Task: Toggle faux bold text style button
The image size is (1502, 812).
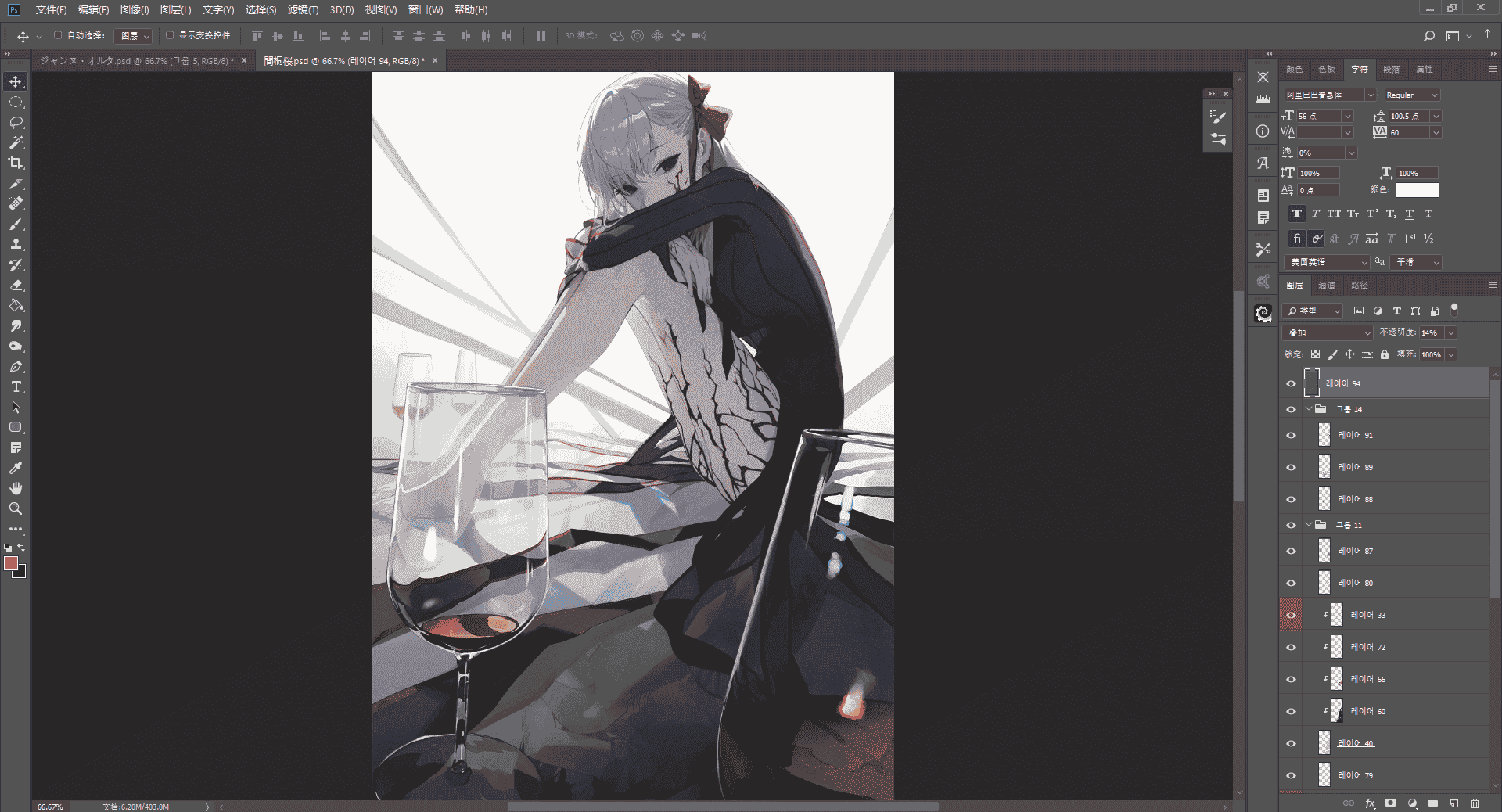Action: [x=1297, y=214]
